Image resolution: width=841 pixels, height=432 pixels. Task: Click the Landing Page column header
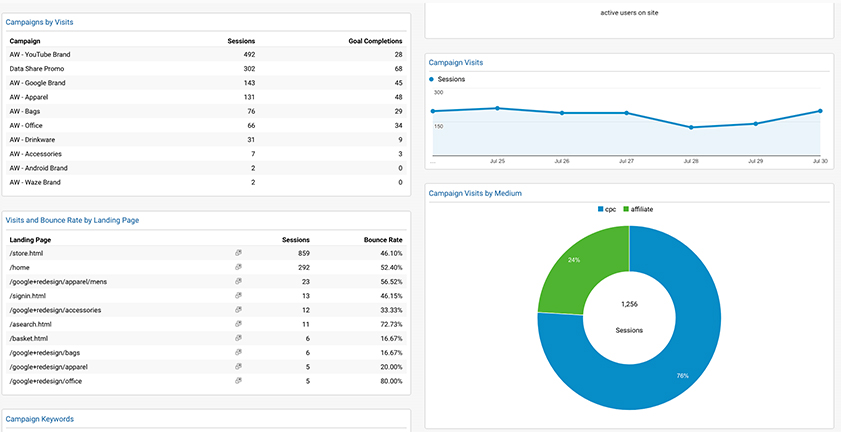(30, 240)
